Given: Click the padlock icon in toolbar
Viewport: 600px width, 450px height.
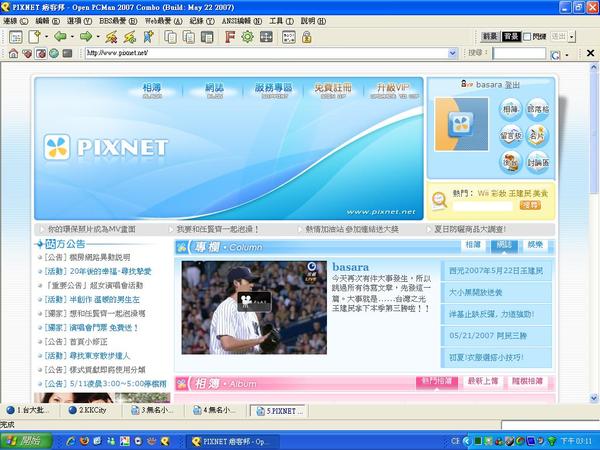Looking at the screenshot, I should (x=307, y=37).
